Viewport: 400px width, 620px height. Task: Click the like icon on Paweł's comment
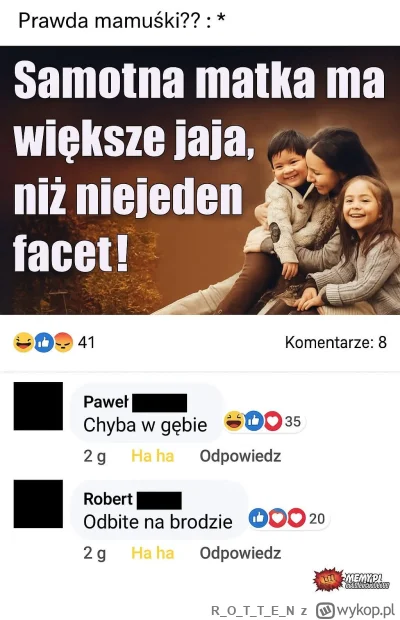tap(254, 421)
